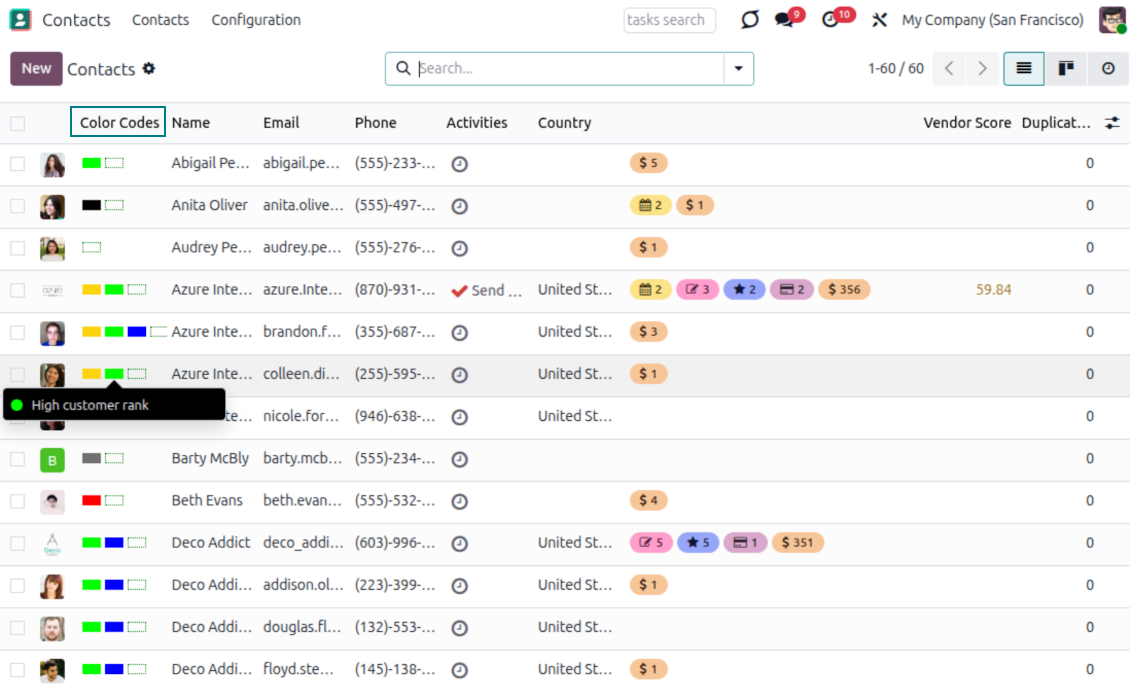Click the New button
Viewport: 1130px width, 690px height.
pos(35,68)
